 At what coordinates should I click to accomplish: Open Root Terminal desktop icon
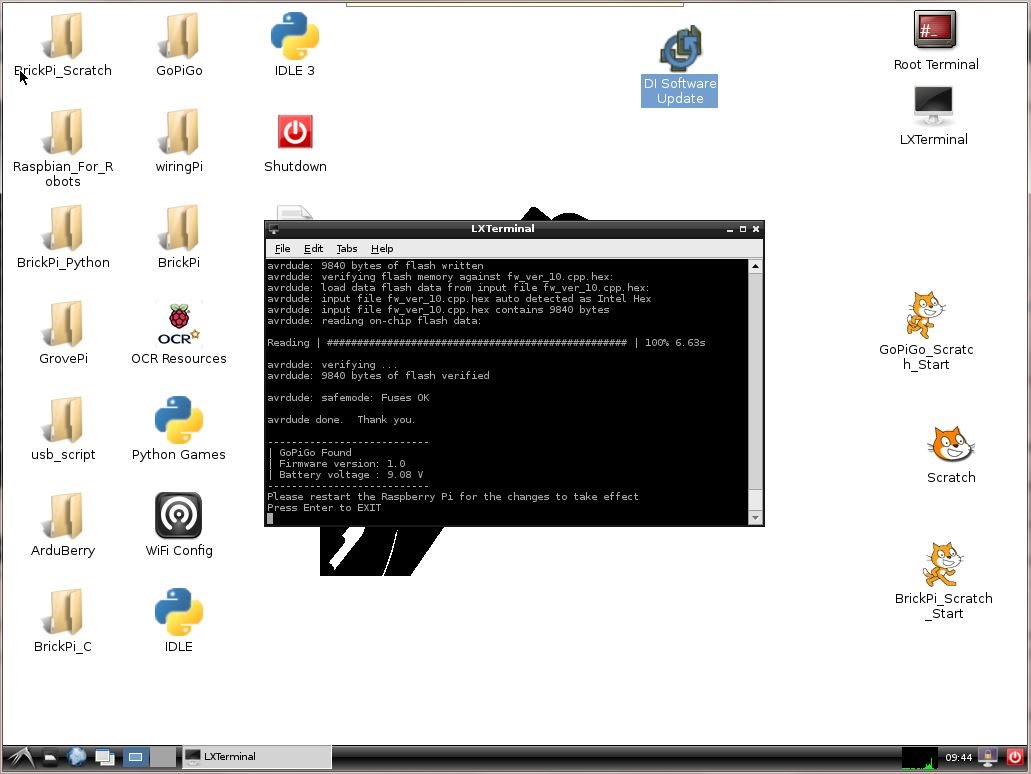[935, 30]
